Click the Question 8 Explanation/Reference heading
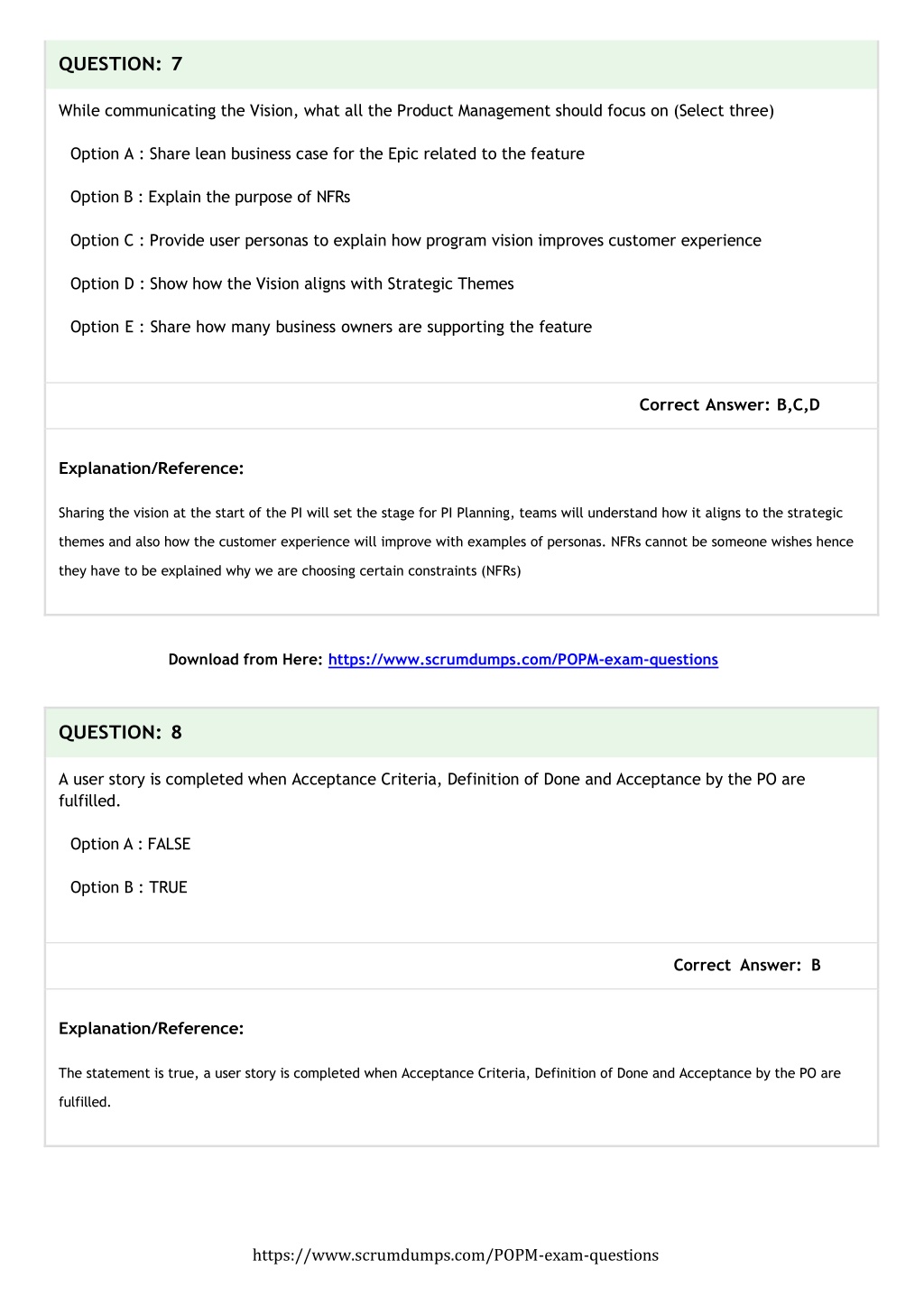The width and height of the screenshot is (924, 1306). coord(152,1029)
